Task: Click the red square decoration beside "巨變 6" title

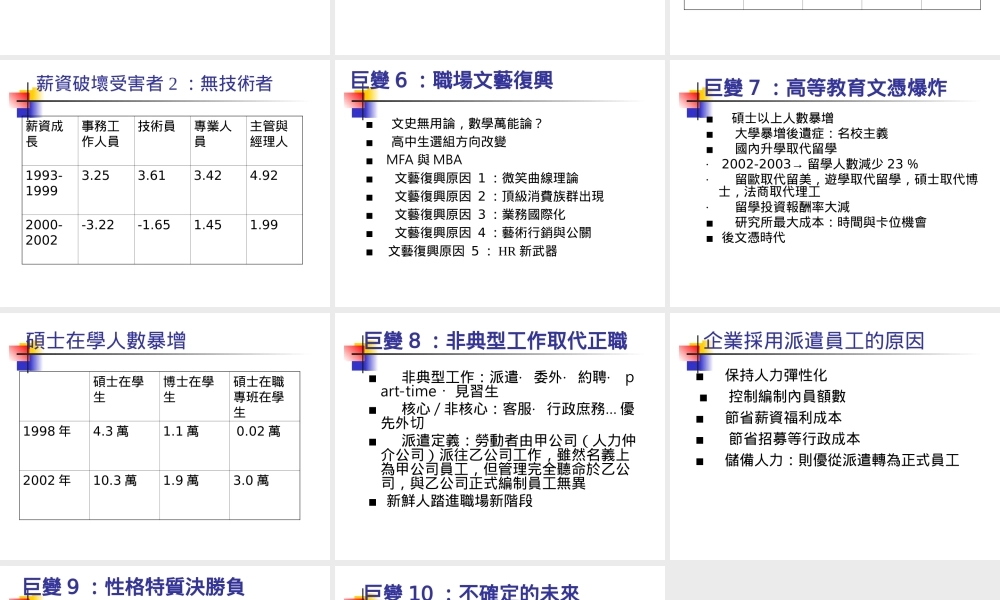Action: click(x=352, y=100)
